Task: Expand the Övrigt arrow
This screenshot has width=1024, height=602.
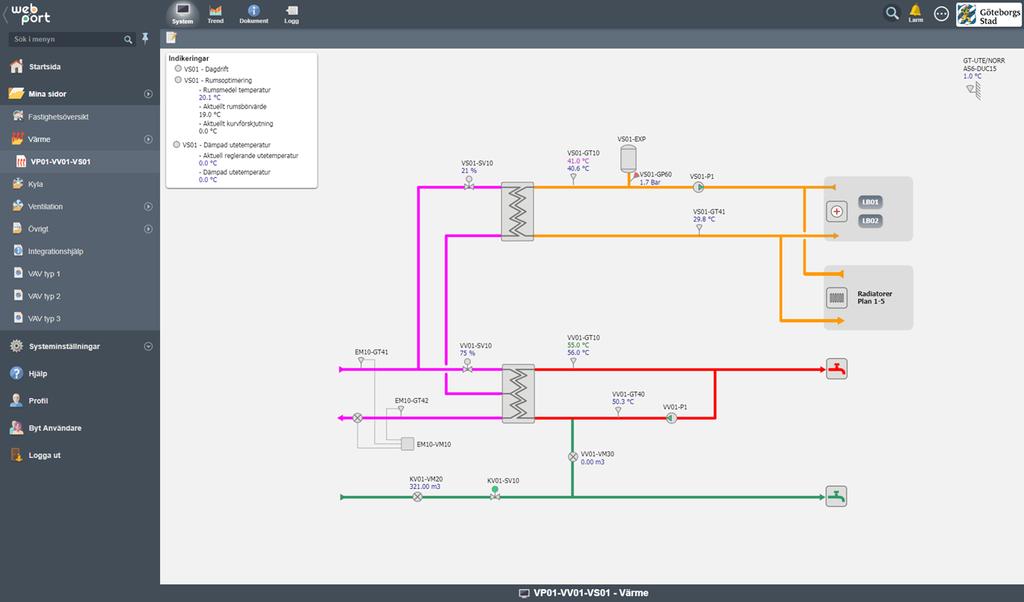Action: pos(148,229)
